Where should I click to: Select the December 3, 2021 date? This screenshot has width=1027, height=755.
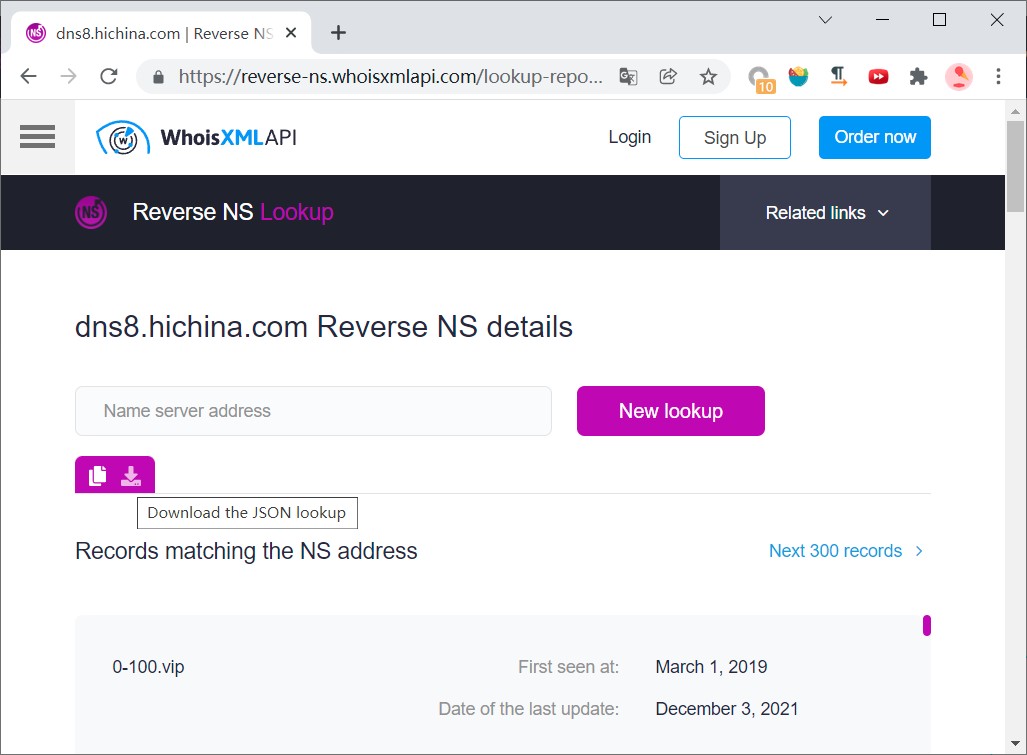727,709
